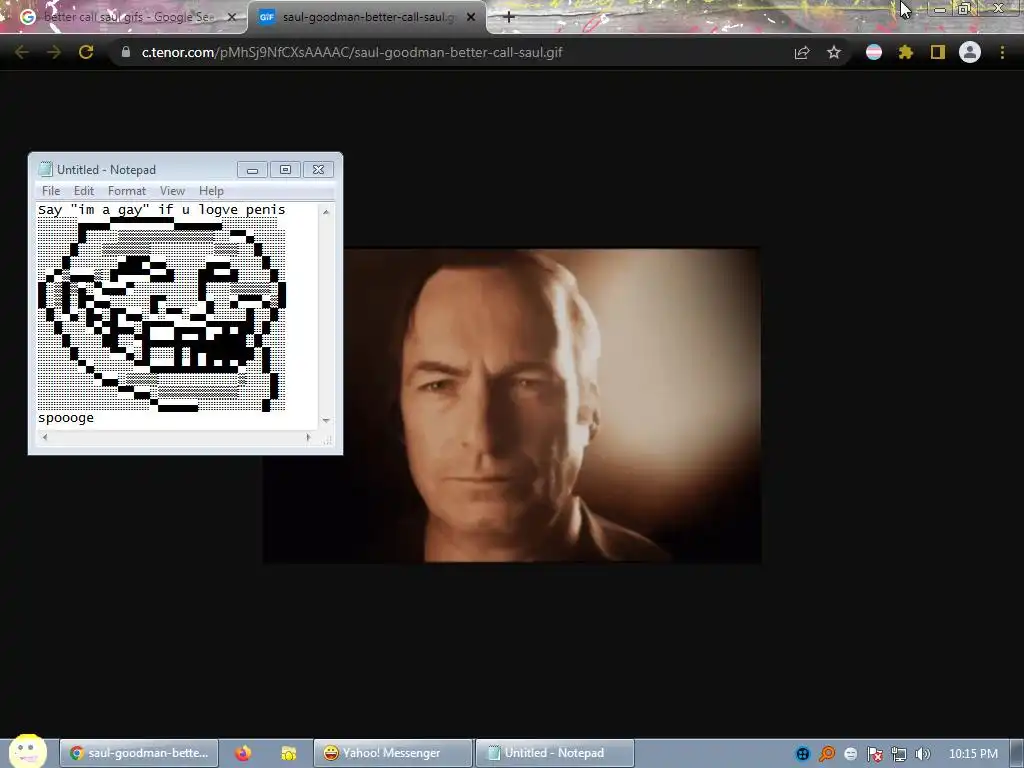Image resolution: width=1024 pixels, height=768 pixels.
Task: Close the Google Search tab
Action: (x=231, y=18)
